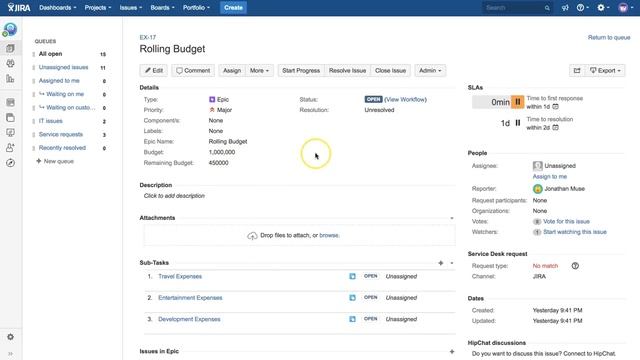This screenshot has height=360, width=640.
Task: Click the Assign to me link
Action: tap(549, 176)
